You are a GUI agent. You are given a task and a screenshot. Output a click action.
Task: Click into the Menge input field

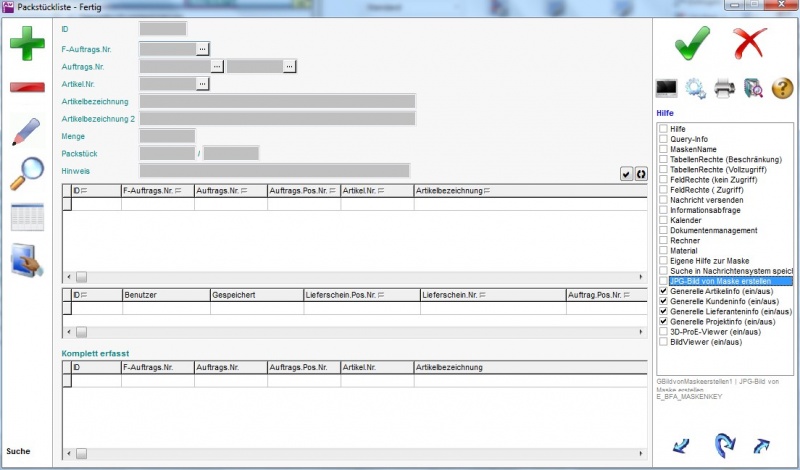coord(167,136)
